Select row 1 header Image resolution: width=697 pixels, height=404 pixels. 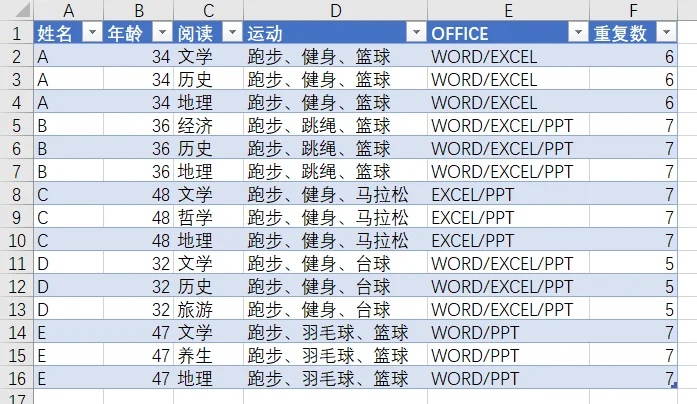tap(16, 33)
